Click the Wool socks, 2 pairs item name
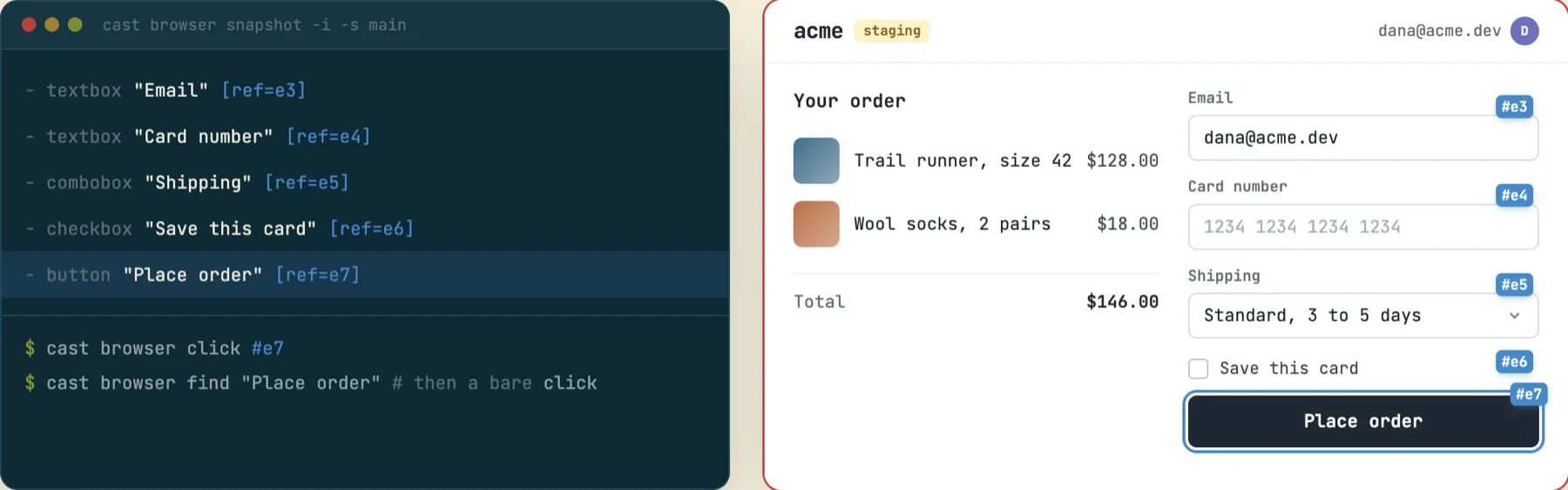The height and width of the screenshot is (490, 1568). tap(952, 224)
